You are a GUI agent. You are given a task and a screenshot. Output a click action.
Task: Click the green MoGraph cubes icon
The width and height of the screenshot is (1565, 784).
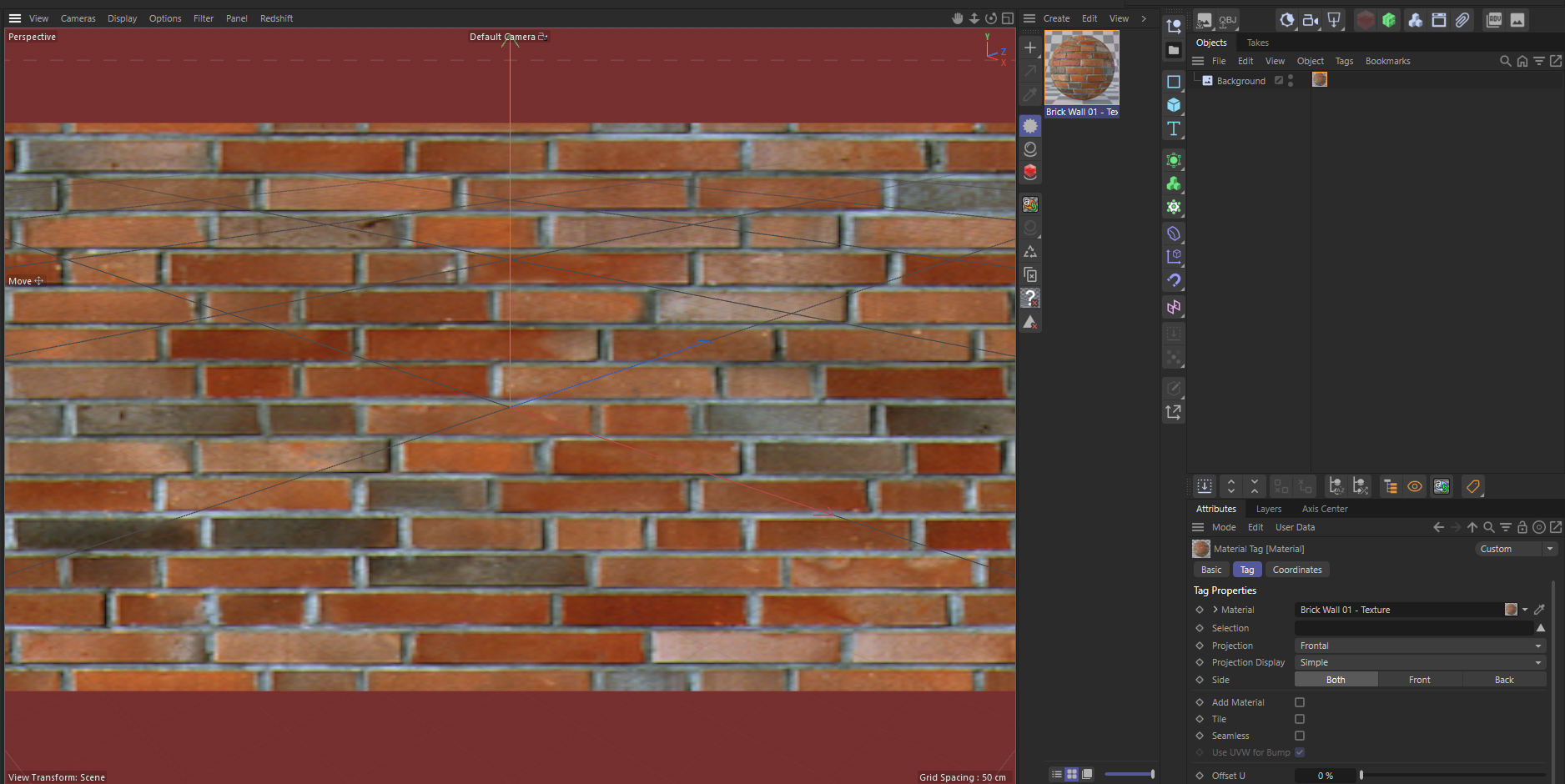pyautogui.click(x=1174, y=183)
